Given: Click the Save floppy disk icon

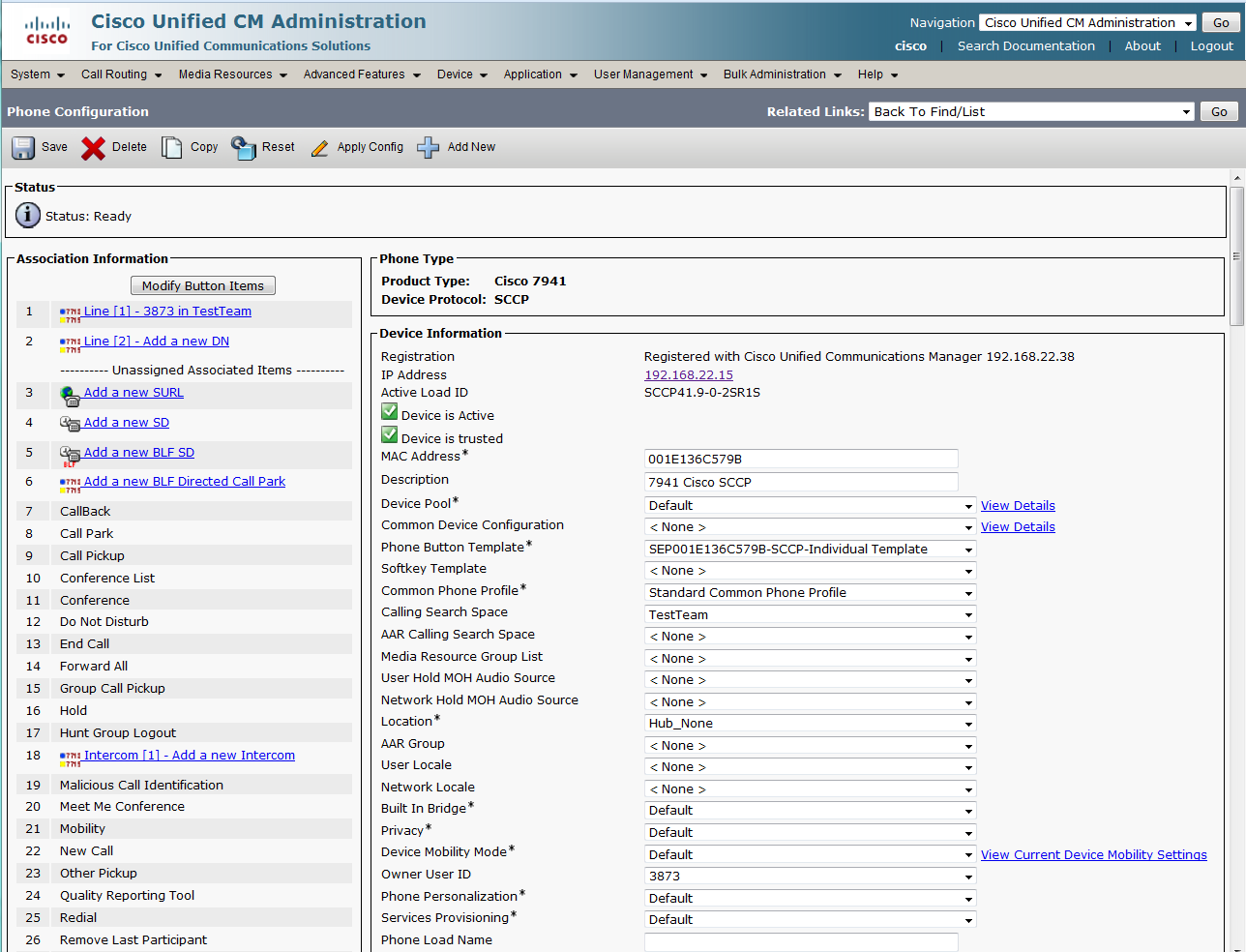Looking at the screenshot, I should pyautogui.click(x=23, y=148).
